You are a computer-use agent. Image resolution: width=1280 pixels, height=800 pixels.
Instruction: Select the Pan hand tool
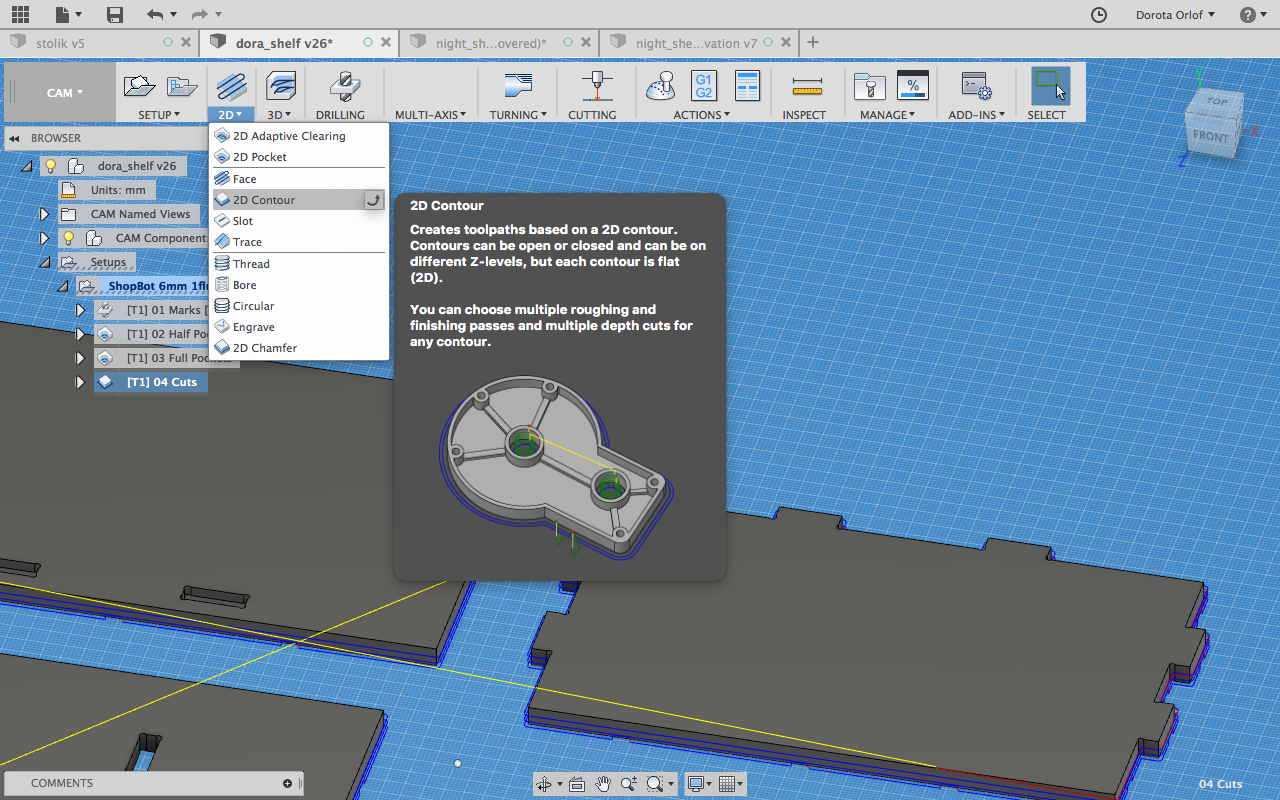click(603, 784)
